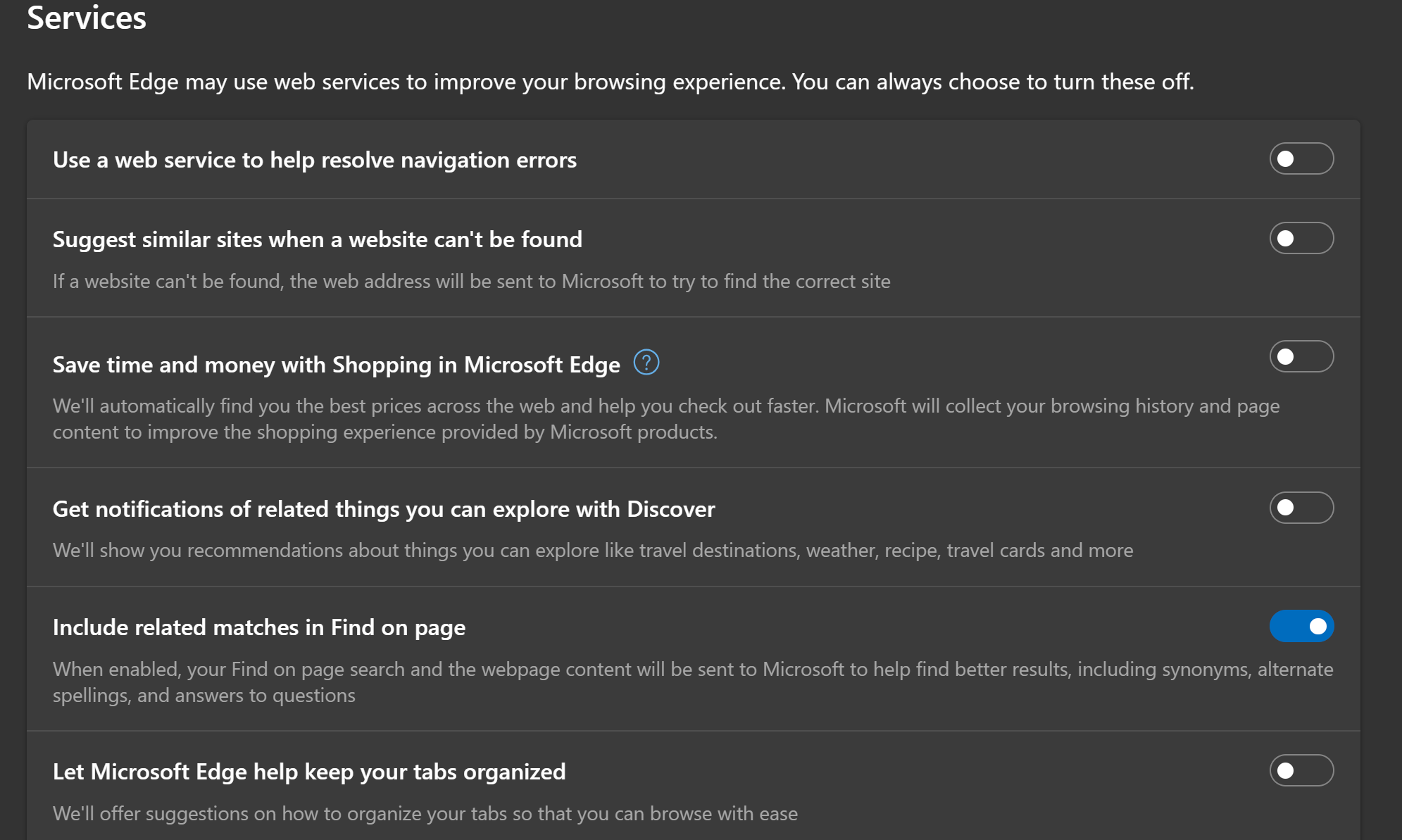Turn on Suggest similar sites toggle
Screen dimensions: 1402x840
point(1301,239)
